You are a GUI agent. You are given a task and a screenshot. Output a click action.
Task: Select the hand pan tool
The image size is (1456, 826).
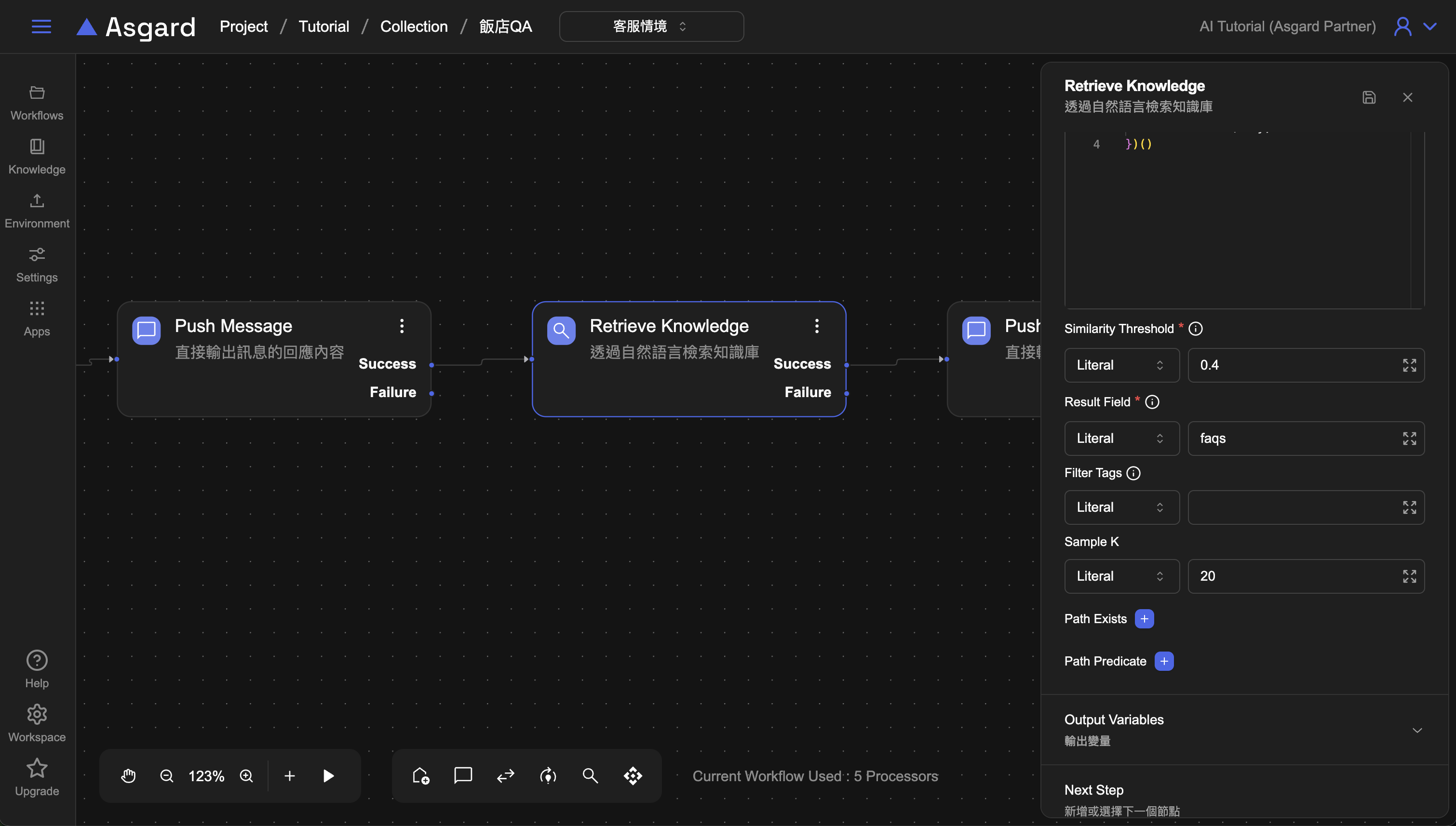click(x=129, y=775)
